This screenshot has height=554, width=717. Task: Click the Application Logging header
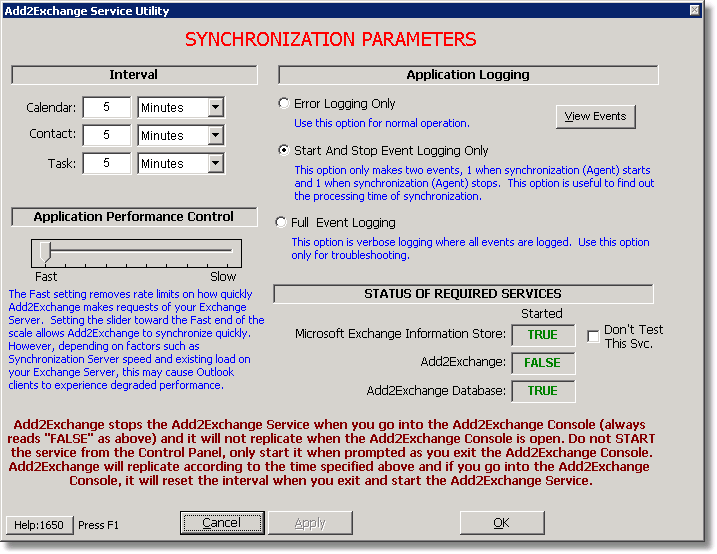[x=468, y=75]
